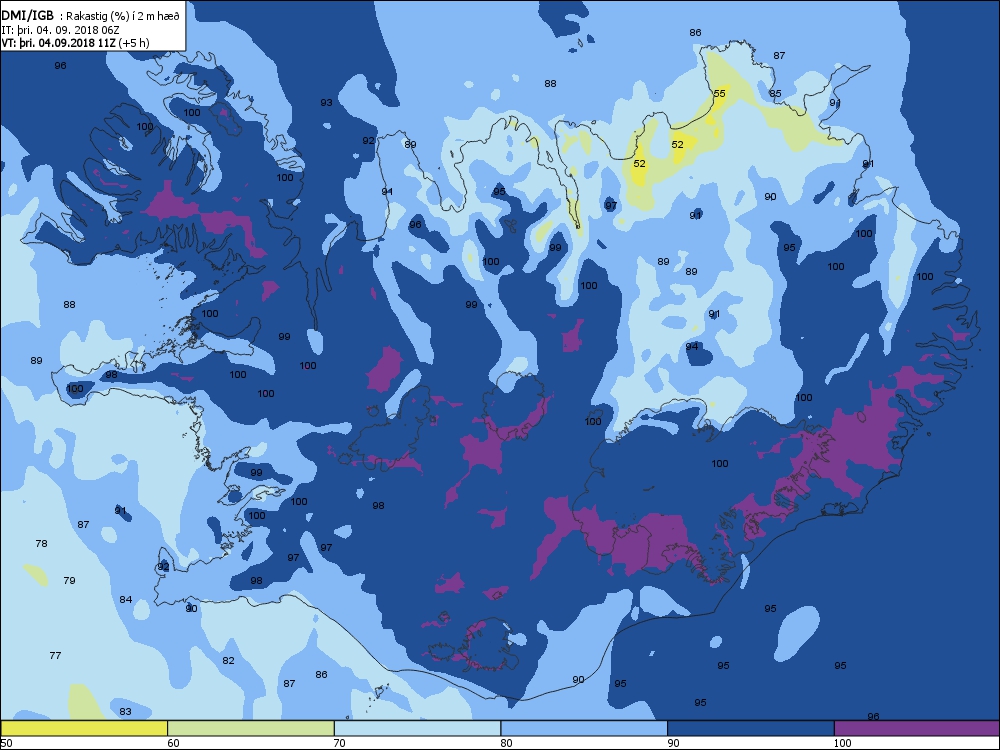
Task: Click the 'Rakastig (%) í 2 m hæð' label
Action: 123,17
